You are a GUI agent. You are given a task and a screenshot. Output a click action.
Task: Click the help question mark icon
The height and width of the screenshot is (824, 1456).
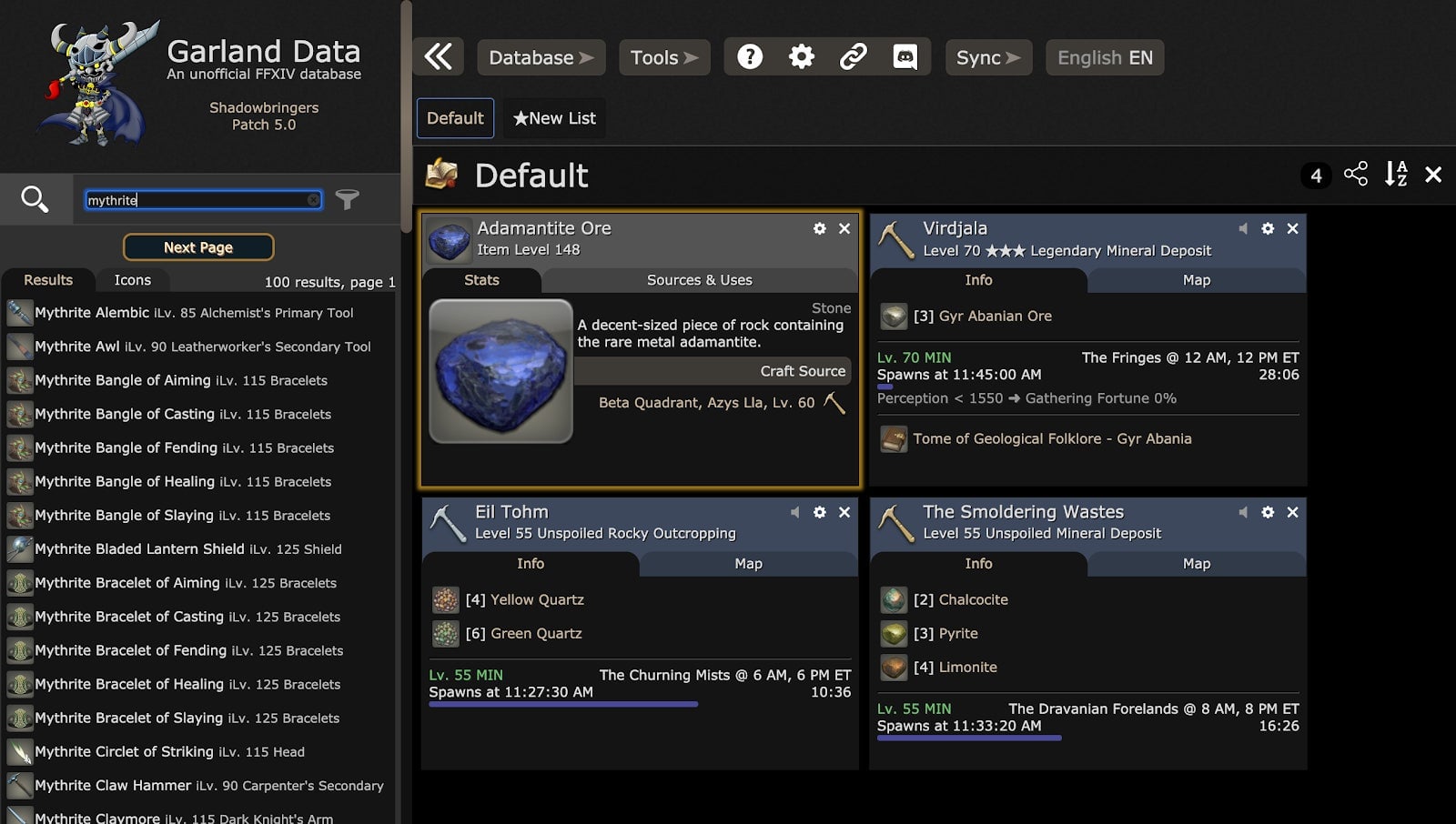click(x=750, y=57)
